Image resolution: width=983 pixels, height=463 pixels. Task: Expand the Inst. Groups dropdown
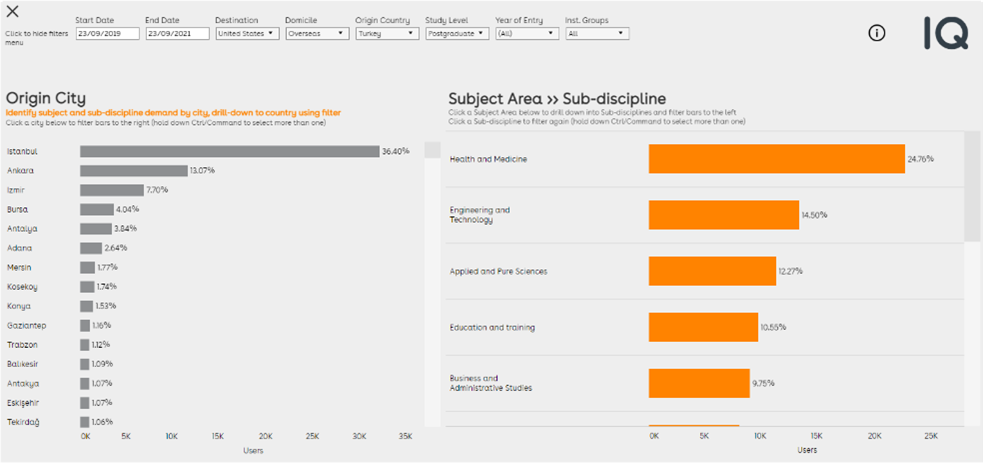(597, 33)
